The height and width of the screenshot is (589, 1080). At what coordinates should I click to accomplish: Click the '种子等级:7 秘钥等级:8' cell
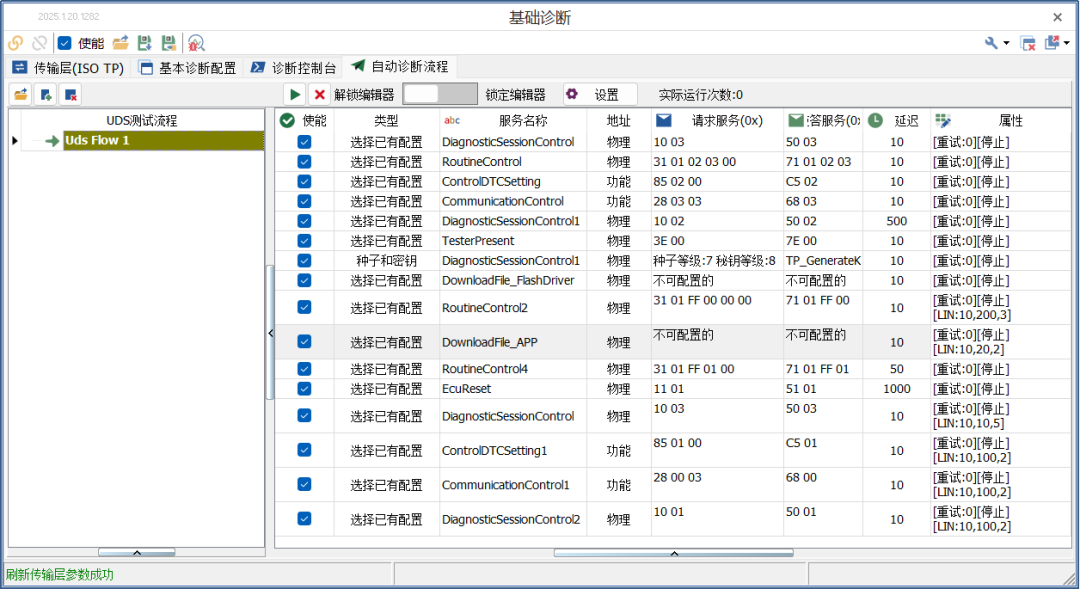pyautogui.click(x=716, y=260)
